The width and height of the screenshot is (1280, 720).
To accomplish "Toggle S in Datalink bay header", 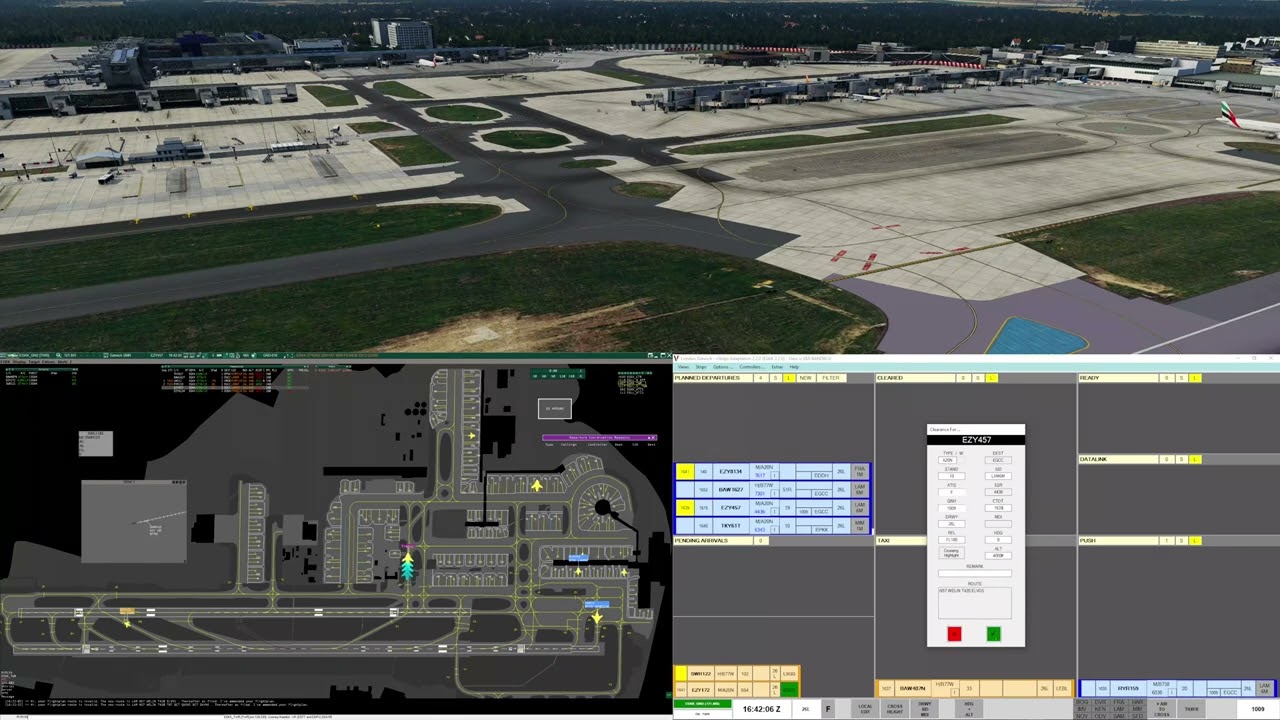I will [1180, 459].
